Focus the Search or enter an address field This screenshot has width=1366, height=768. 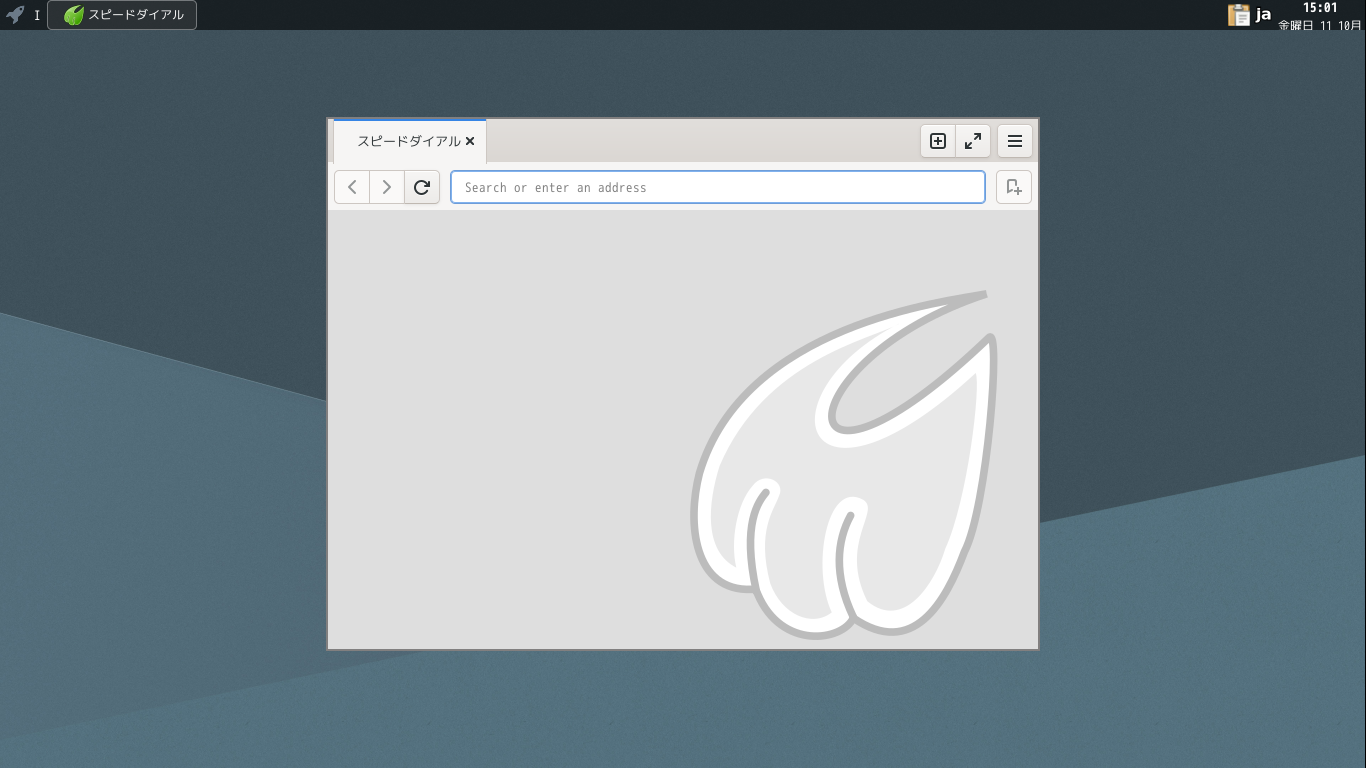pyautogui.click(x=718, y=187)
